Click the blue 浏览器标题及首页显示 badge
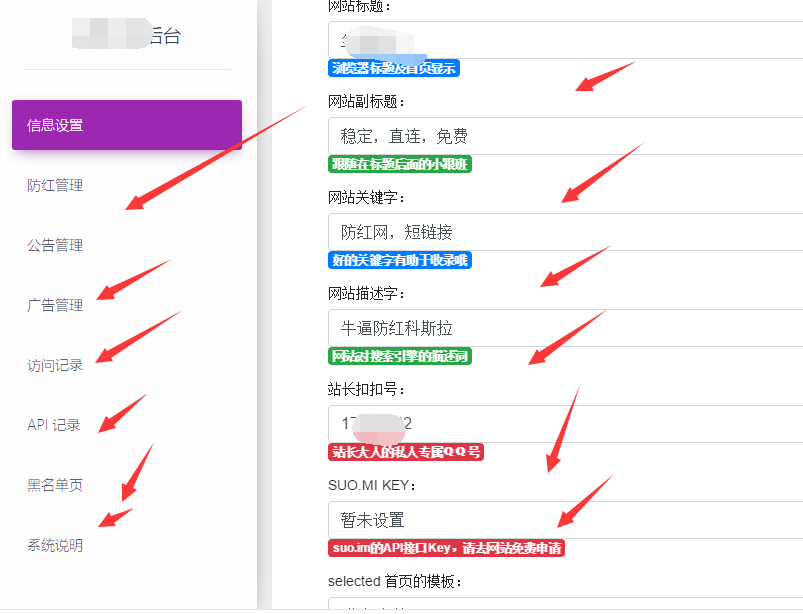 pos(394,68)
